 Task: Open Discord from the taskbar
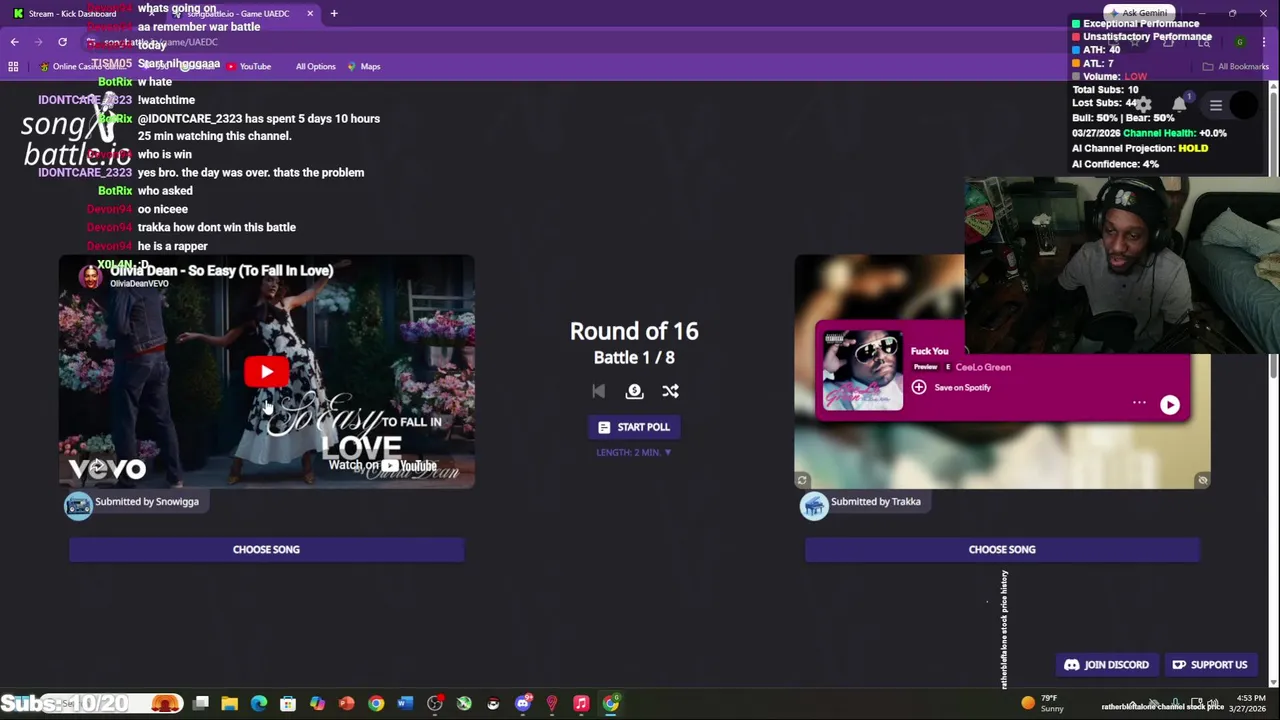tap(522, 704)
